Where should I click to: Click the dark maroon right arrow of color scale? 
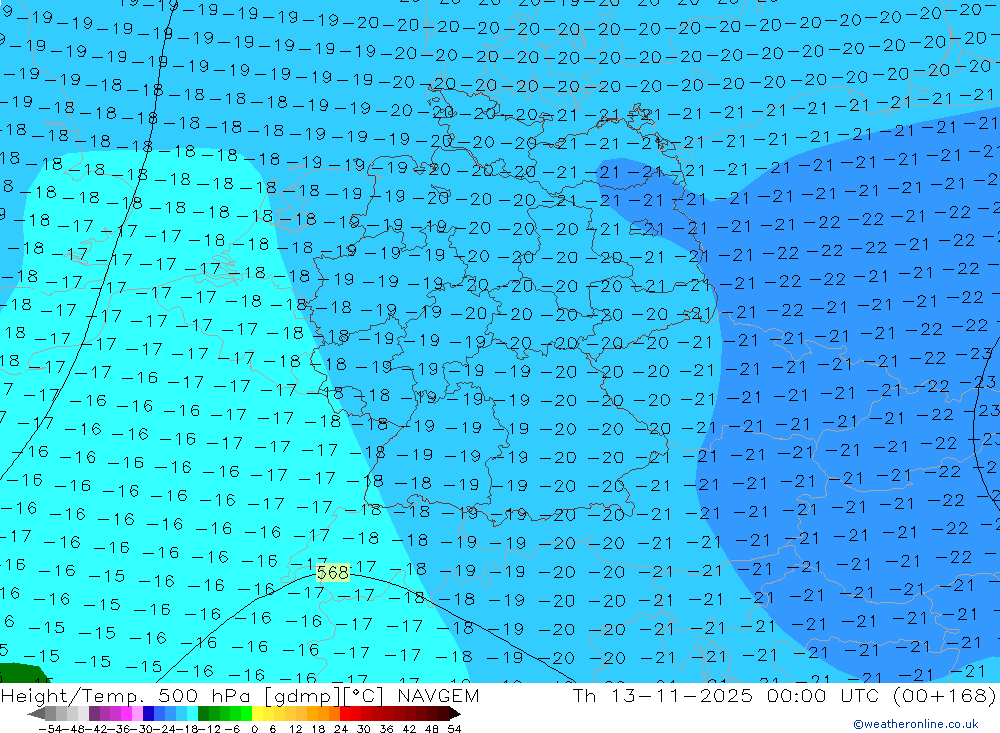(455, 714)
